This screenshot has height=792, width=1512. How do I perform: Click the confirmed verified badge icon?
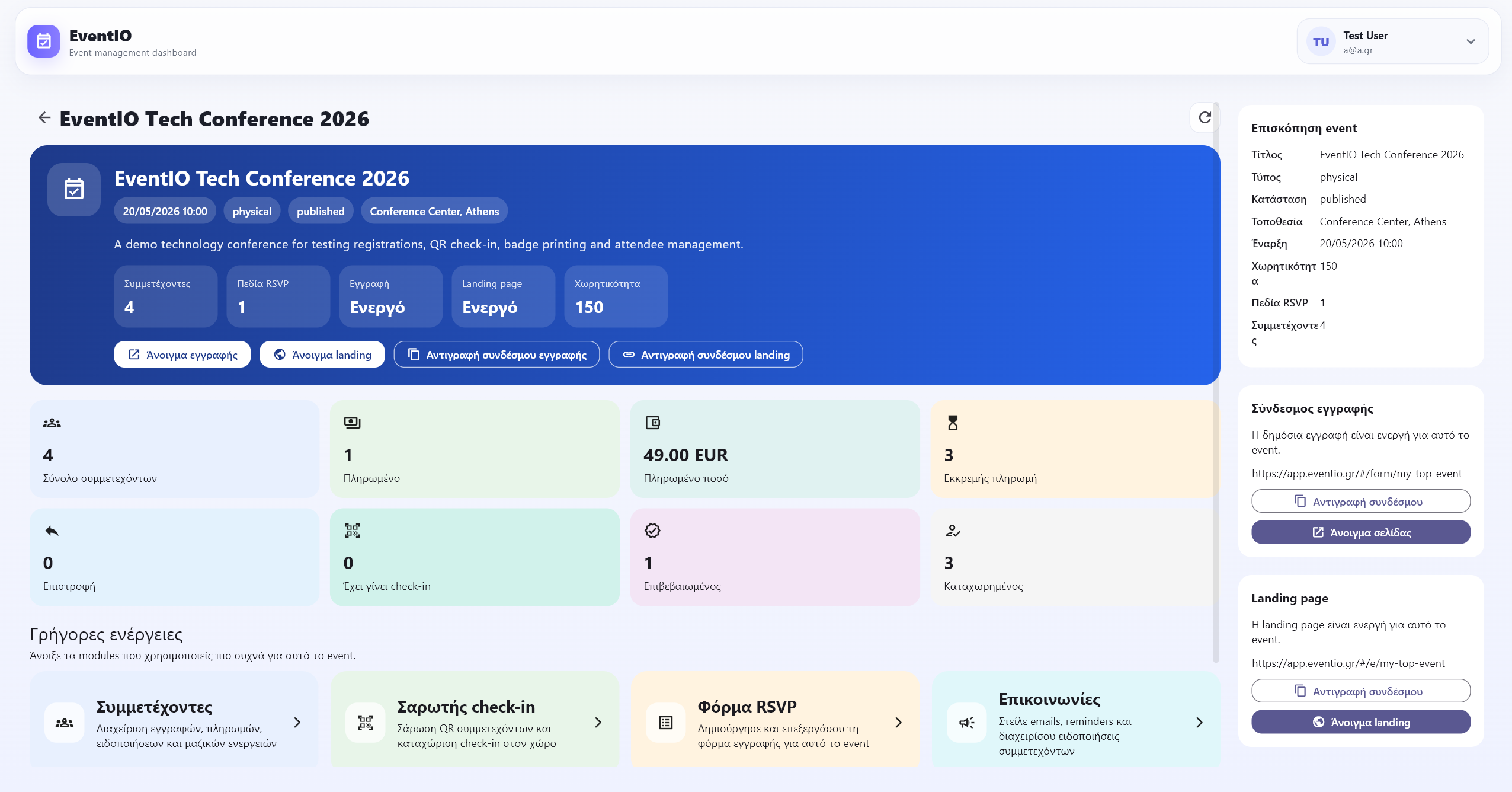(652, 531)
